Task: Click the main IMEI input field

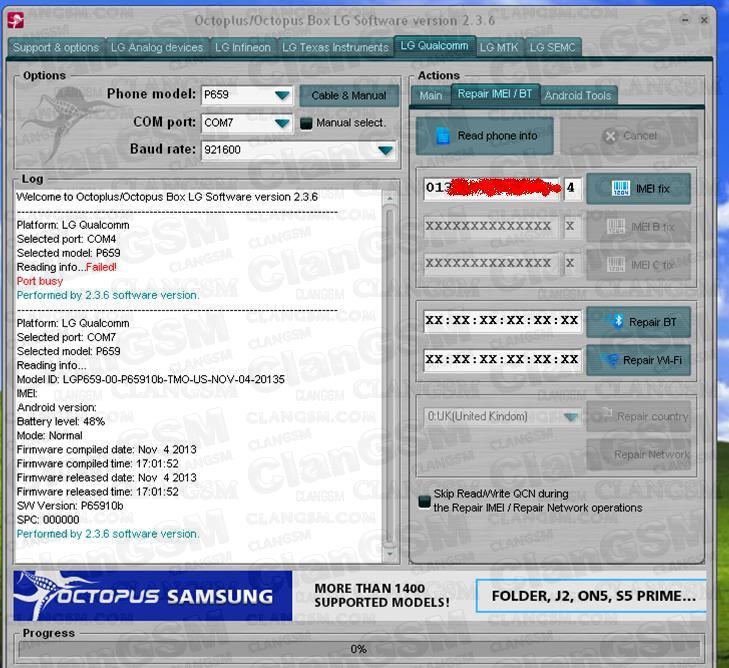Action: coord(492,188)
